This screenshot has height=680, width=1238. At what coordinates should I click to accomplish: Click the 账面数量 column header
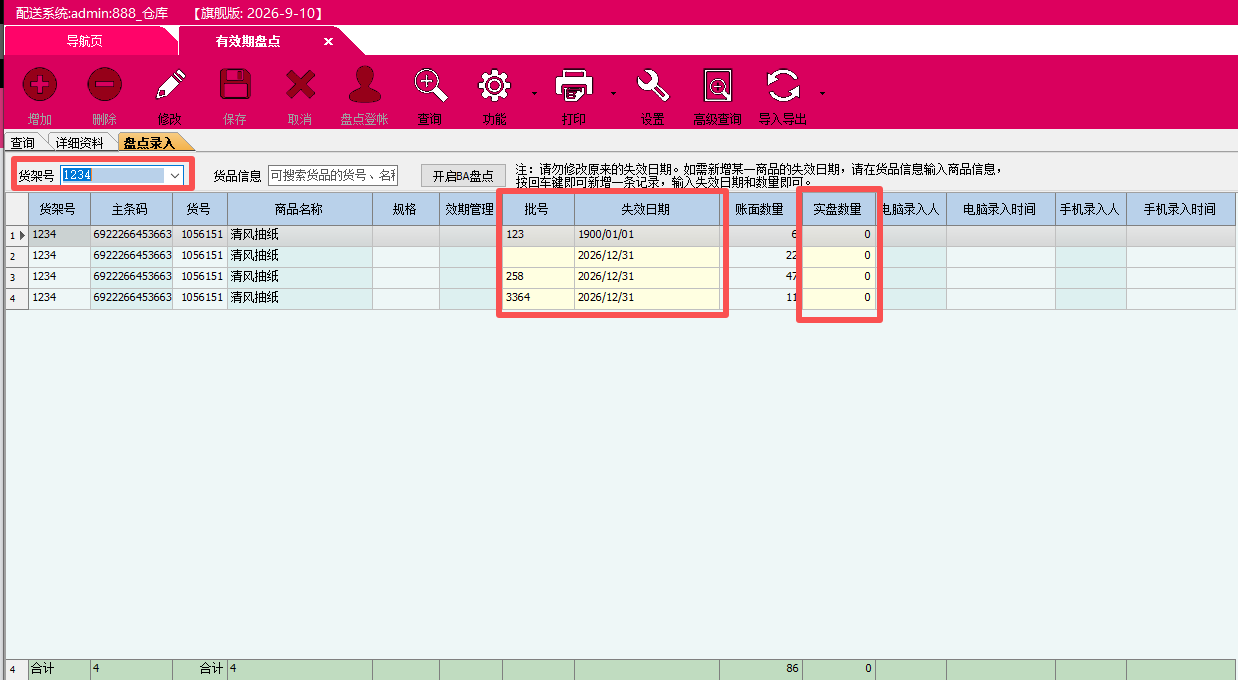(x=759, y=209)
